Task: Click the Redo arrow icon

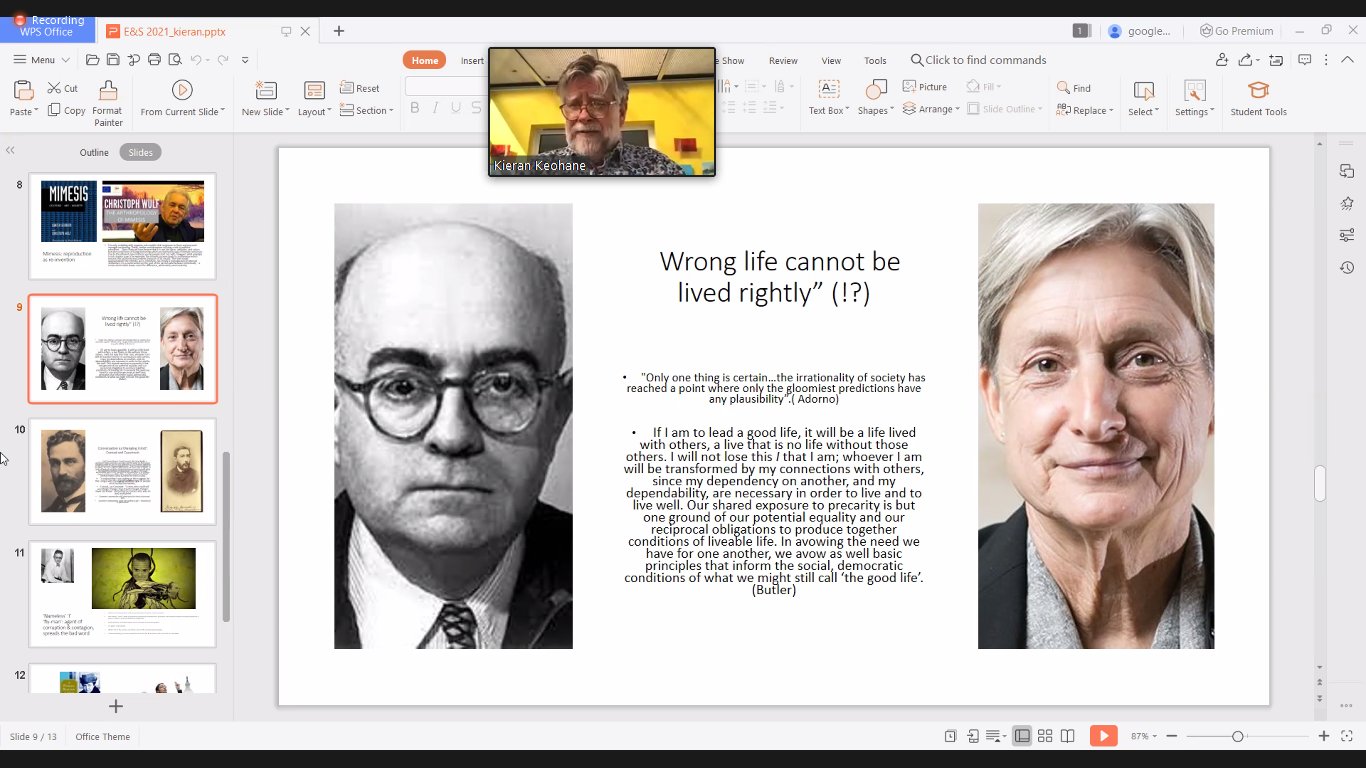Action: tap(222, 60)
